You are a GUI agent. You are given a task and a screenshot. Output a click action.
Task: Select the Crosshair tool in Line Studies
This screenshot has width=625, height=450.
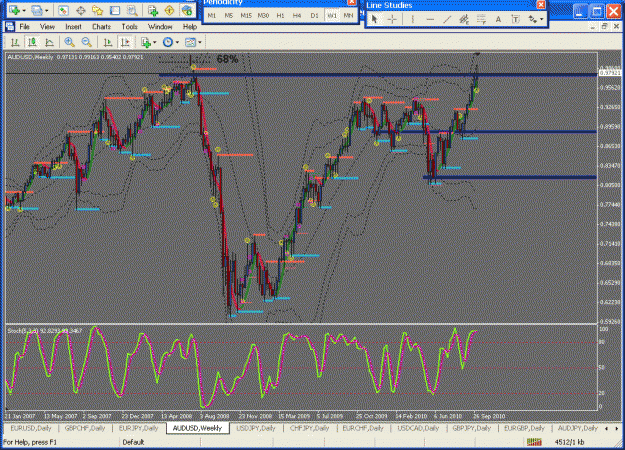click(x=392, y=19)
